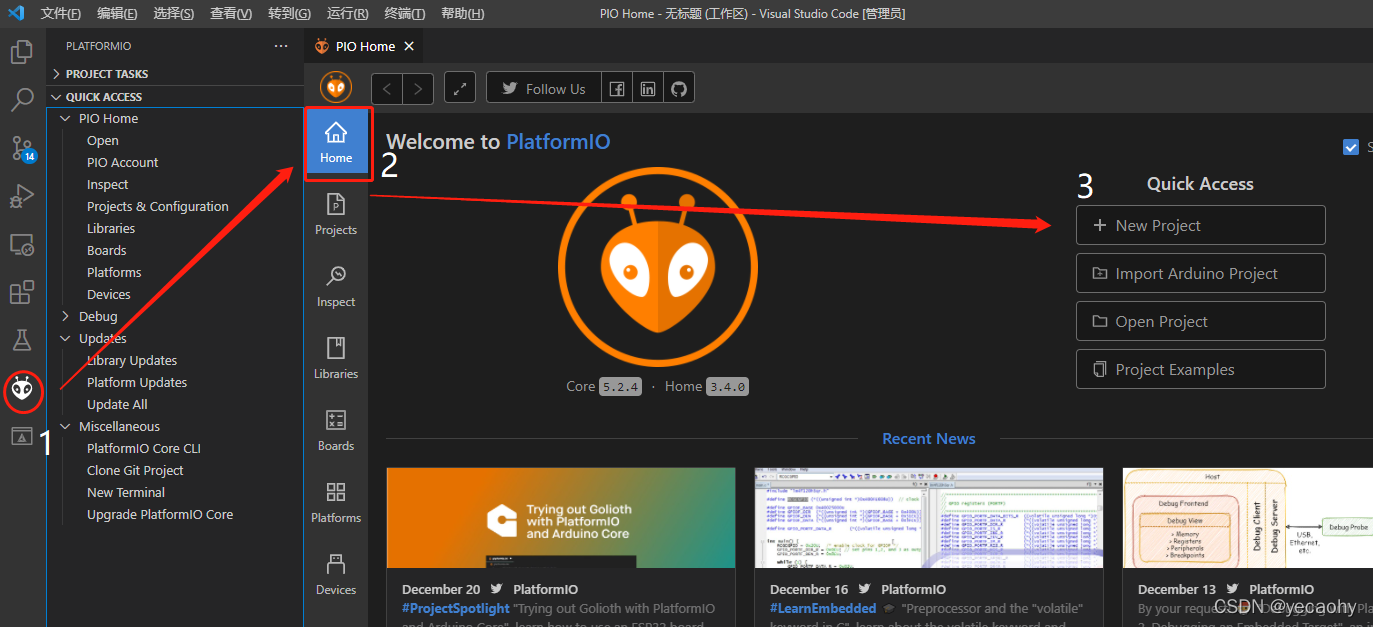Open the Search view in activity bar
The width and height of the screenshot is (1373, 627).
click(22, 100)
